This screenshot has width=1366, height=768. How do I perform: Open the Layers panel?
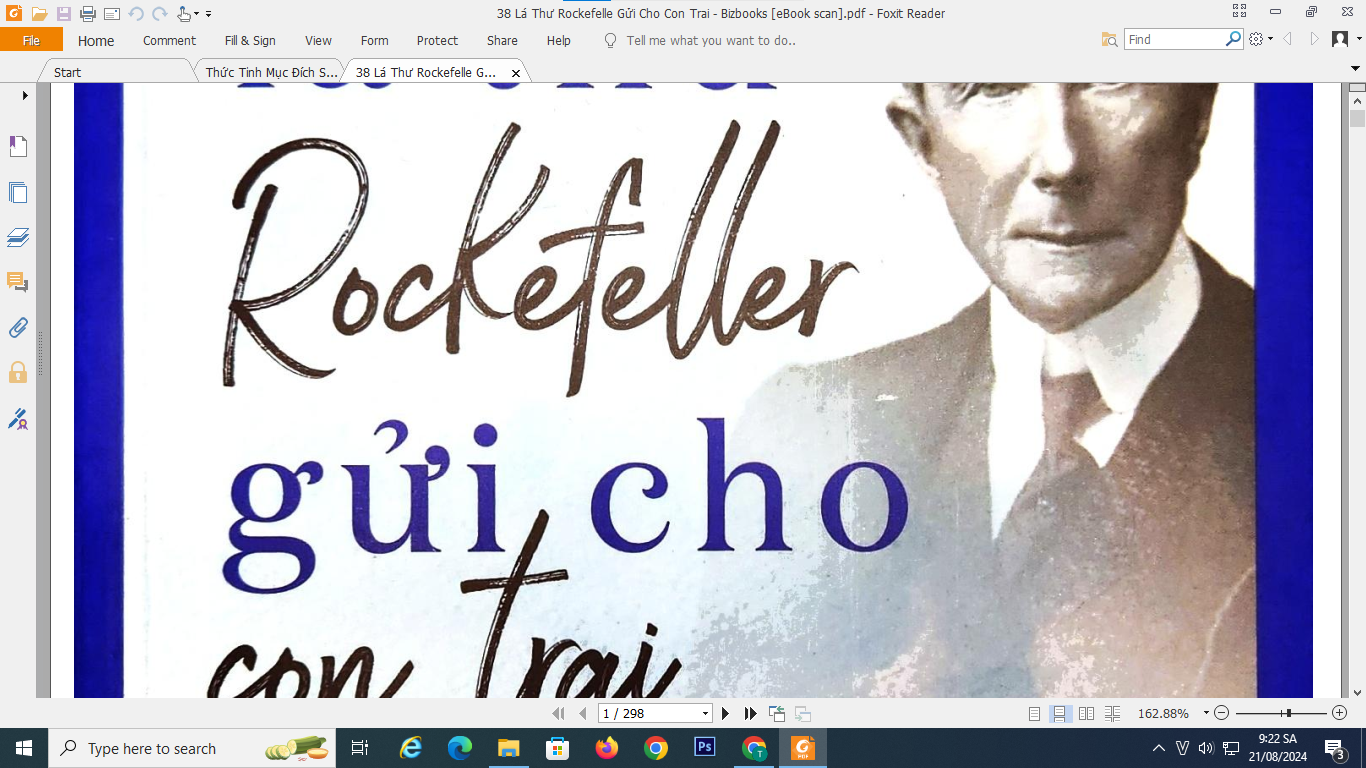pos(18,237)
